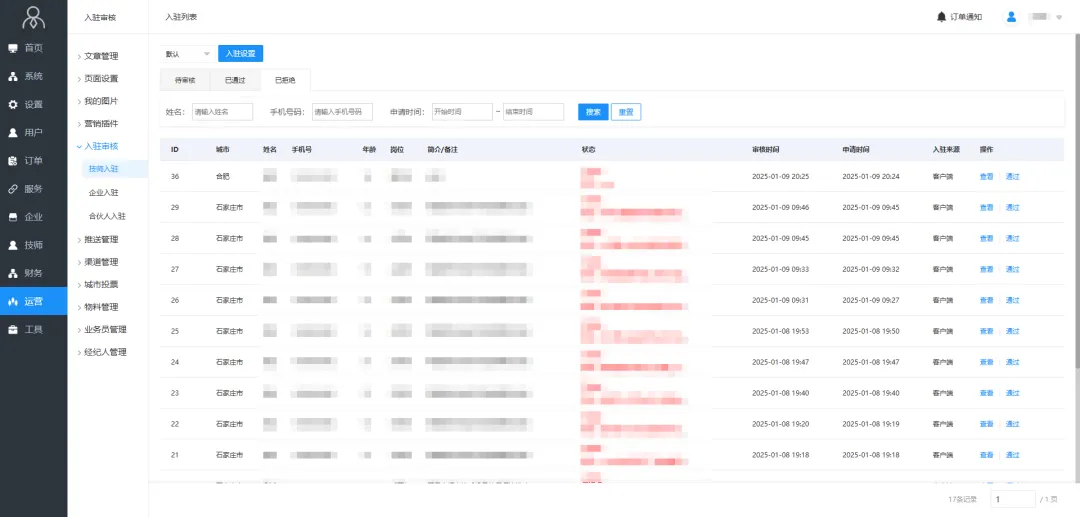Viewport: 1080px width, 517px height.
Task: Select the 工具 briefcase icon
Action: coord(13,329)
